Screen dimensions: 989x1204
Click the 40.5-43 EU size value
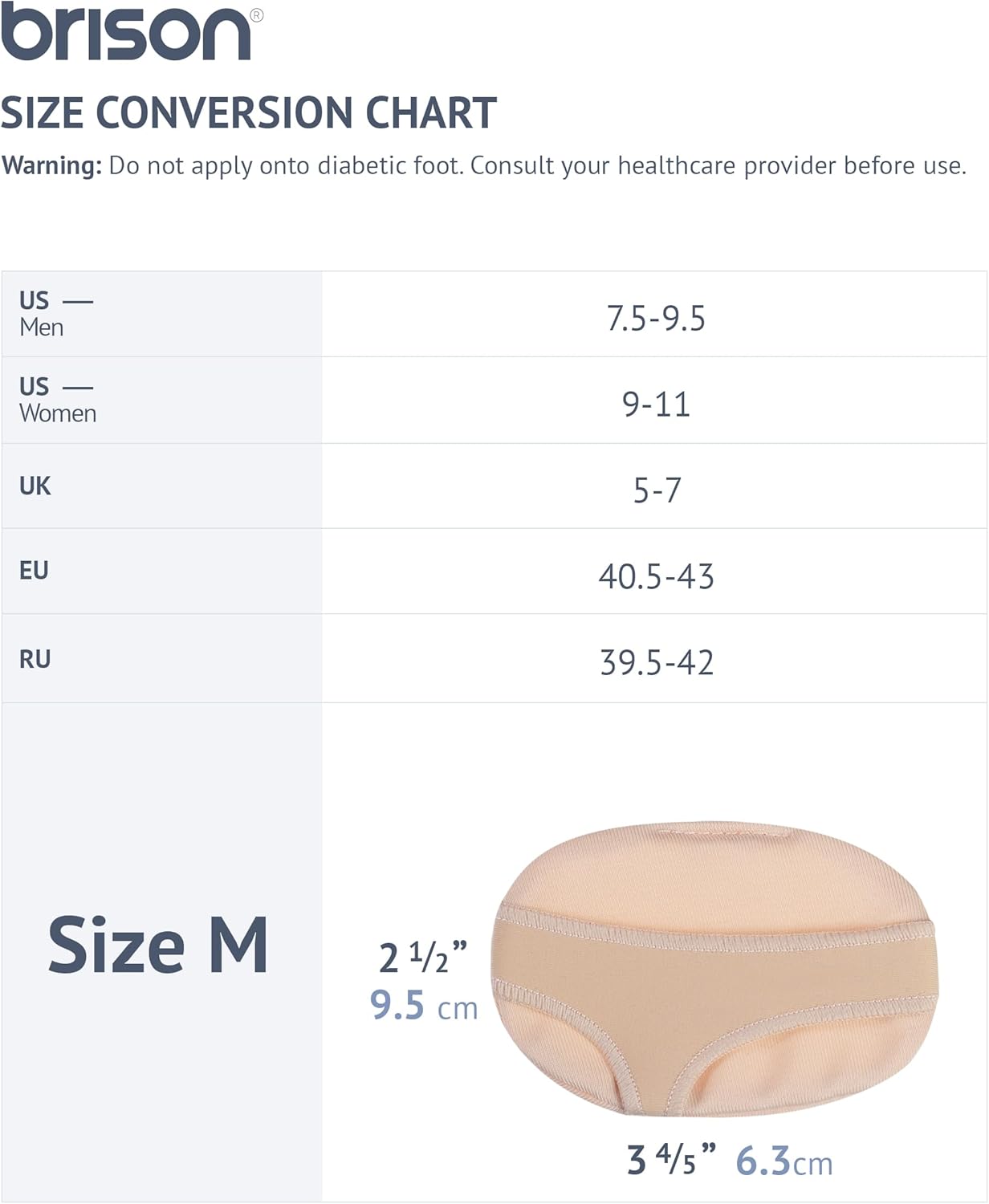656,576
